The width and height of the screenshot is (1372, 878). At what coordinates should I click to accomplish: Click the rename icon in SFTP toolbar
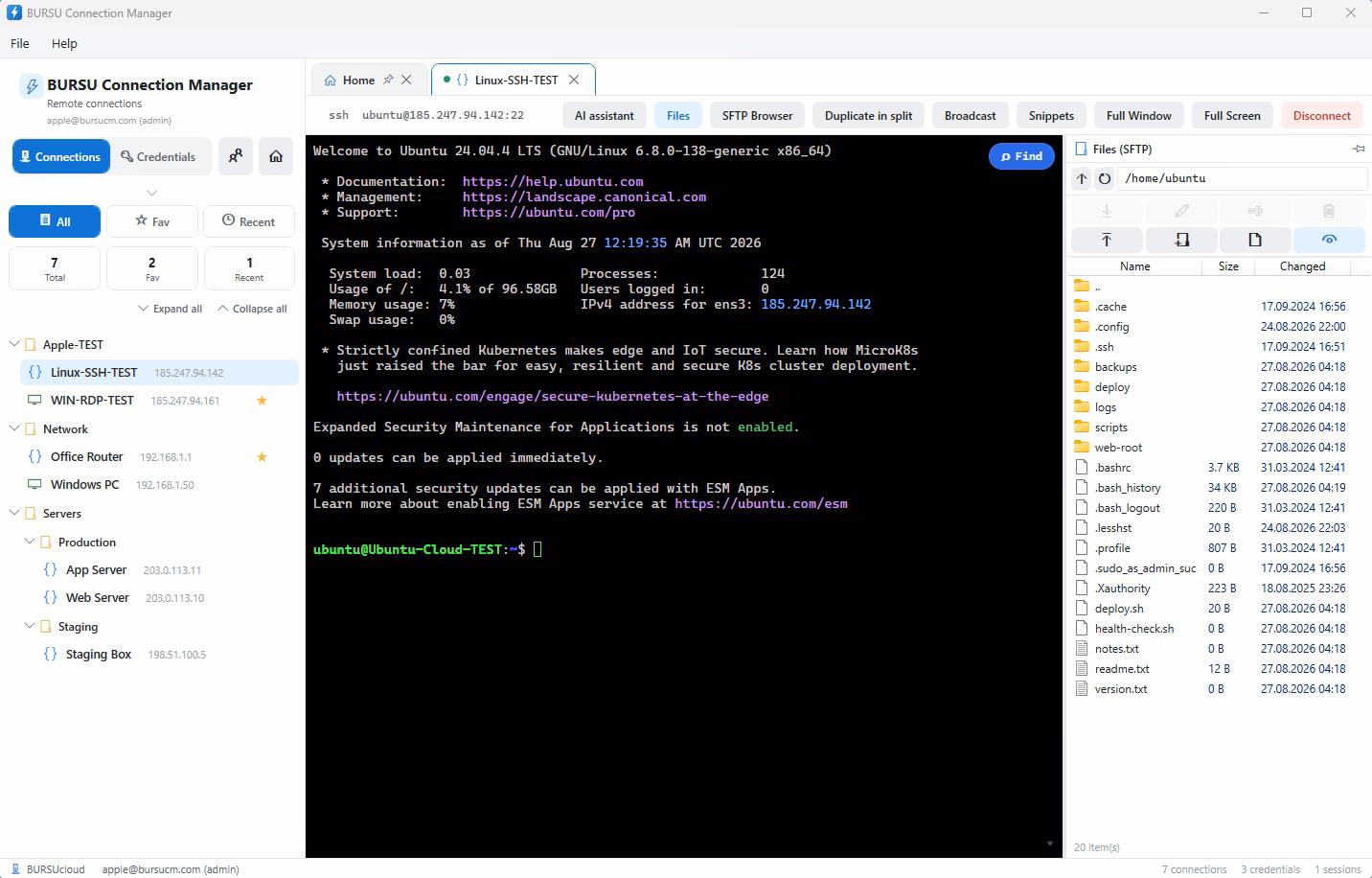(1255, 211)
